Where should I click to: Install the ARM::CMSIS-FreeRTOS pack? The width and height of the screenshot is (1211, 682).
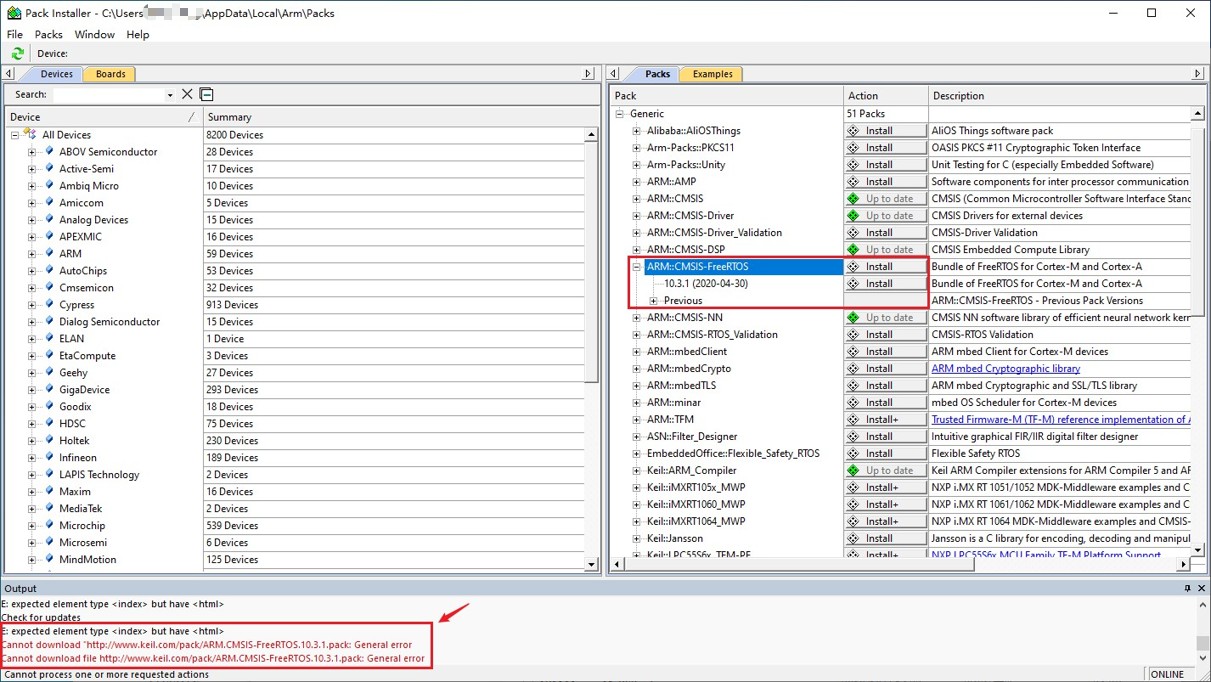(x=885, y=267)
